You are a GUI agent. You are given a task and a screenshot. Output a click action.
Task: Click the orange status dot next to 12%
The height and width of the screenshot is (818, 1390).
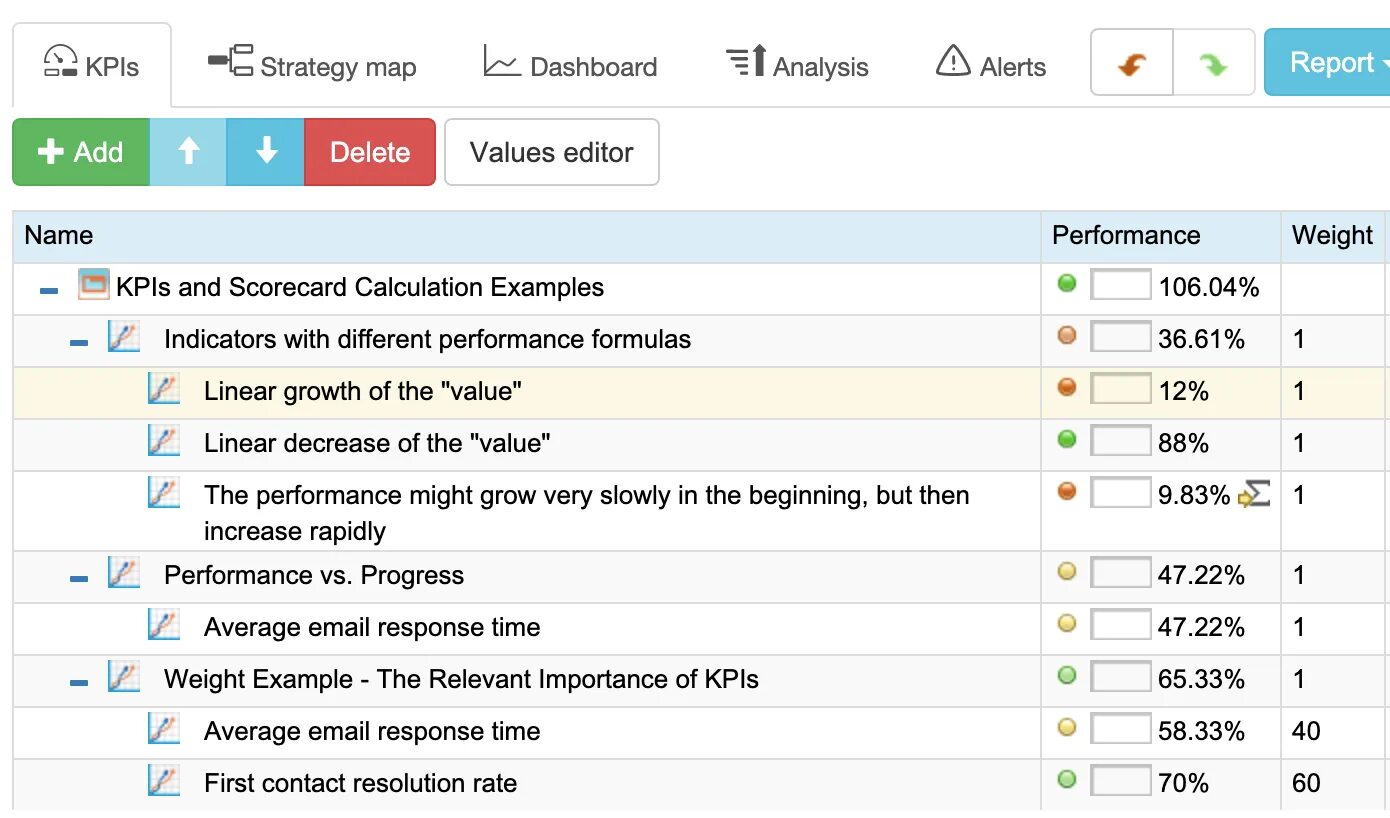(1067, 388)
